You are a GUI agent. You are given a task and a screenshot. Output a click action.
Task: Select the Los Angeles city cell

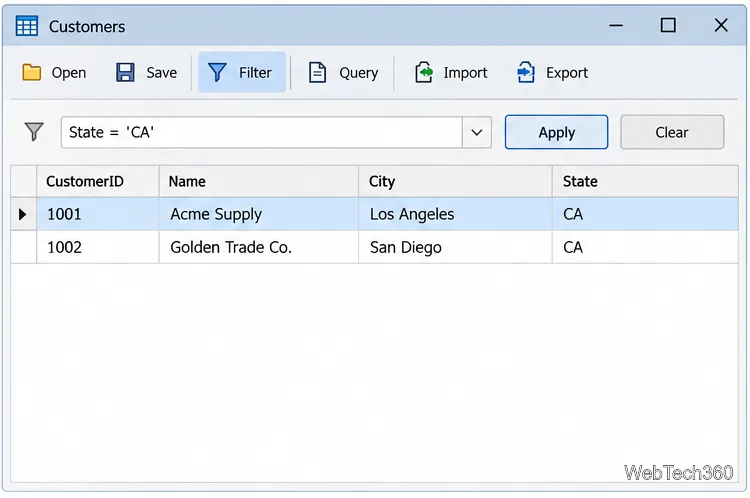pos(455,214)
